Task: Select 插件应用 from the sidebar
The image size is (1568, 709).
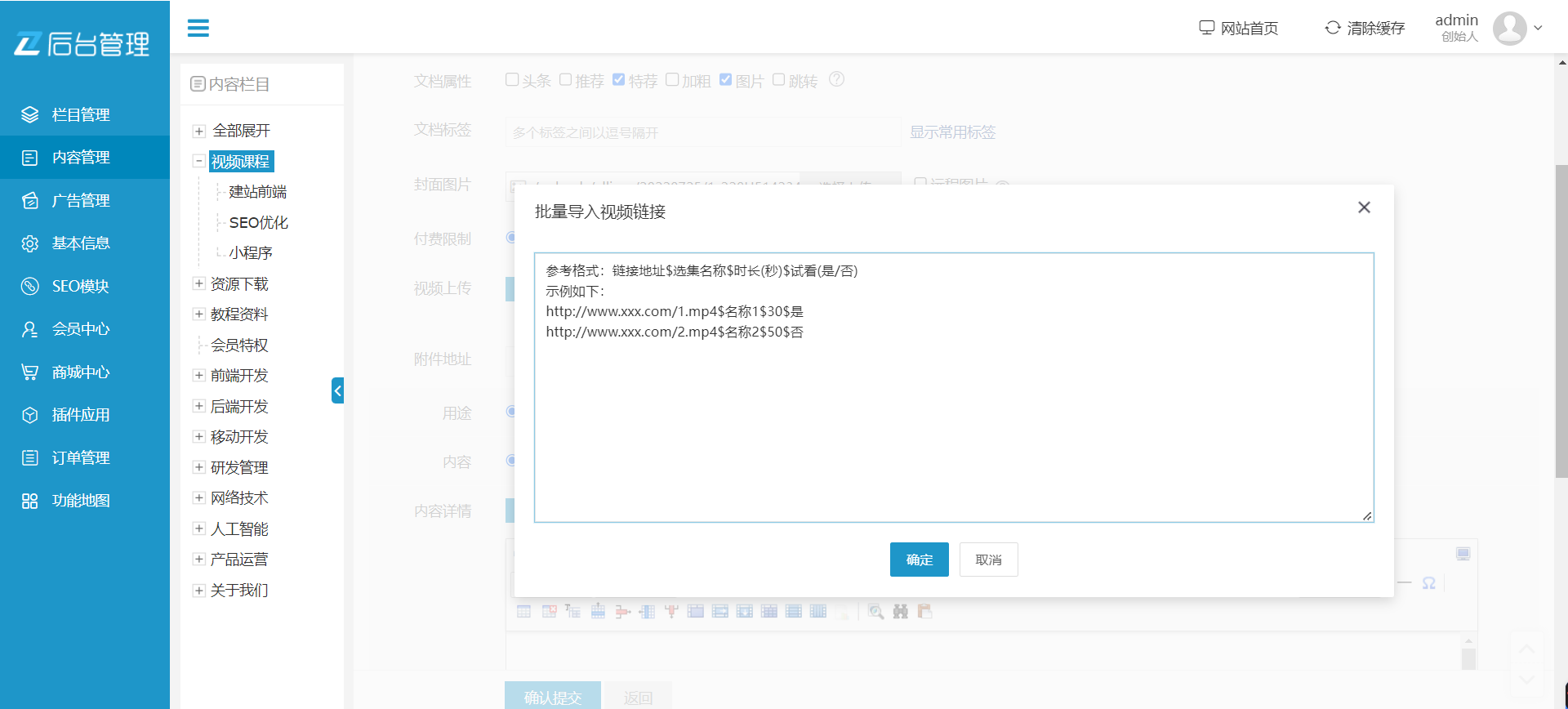Action: [80, 415]
